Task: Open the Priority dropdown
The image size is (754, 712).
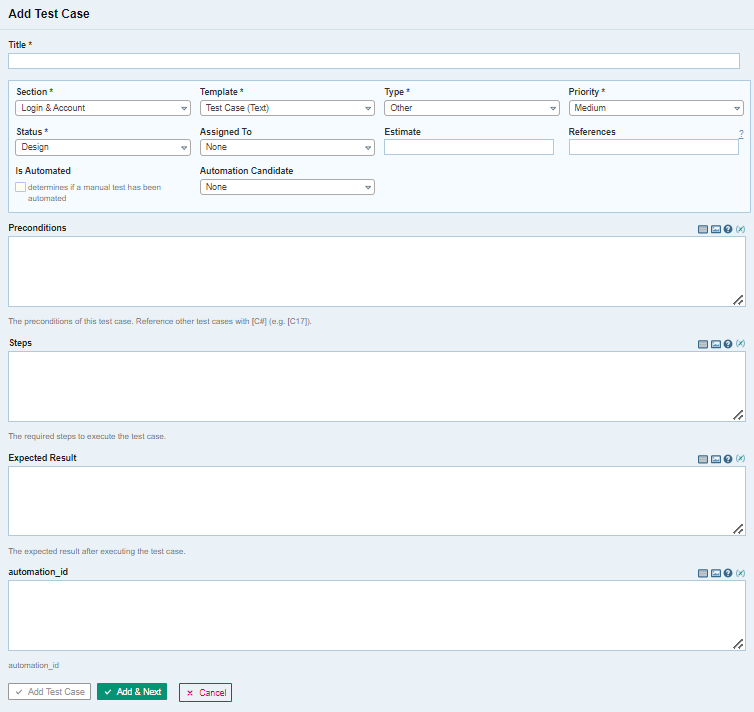Action: (656, 108)
